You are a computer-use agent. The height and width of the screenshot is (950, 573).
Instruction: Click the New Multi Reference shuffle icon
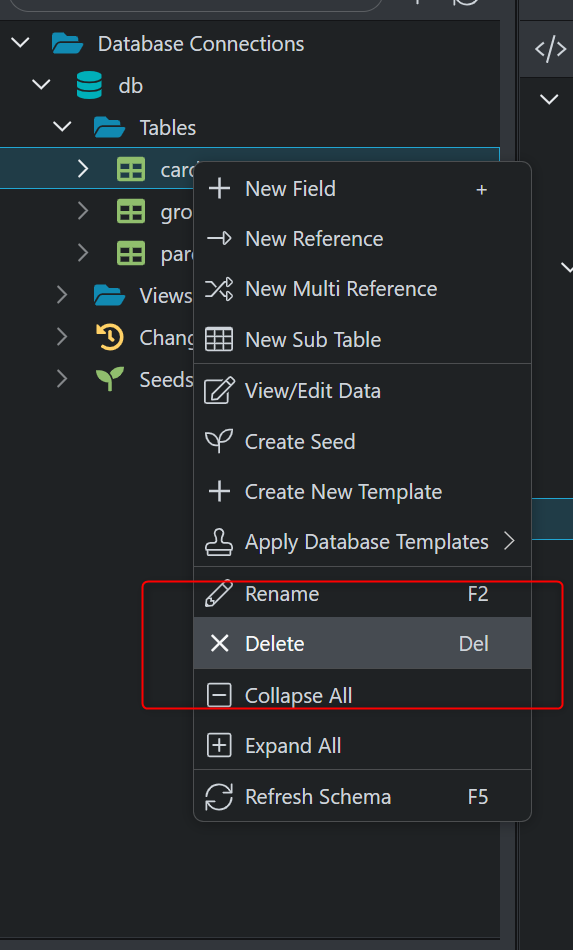219,289
